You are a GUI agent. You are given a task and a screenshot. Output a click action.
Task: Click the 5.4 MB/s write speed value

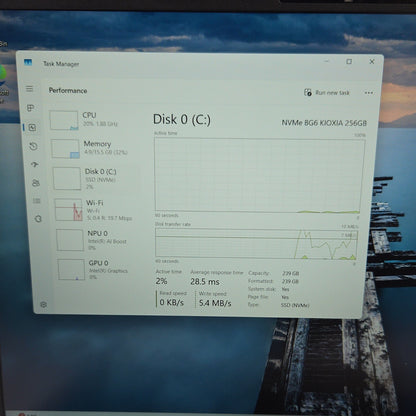pyautogui.click(x=215, y=303)
